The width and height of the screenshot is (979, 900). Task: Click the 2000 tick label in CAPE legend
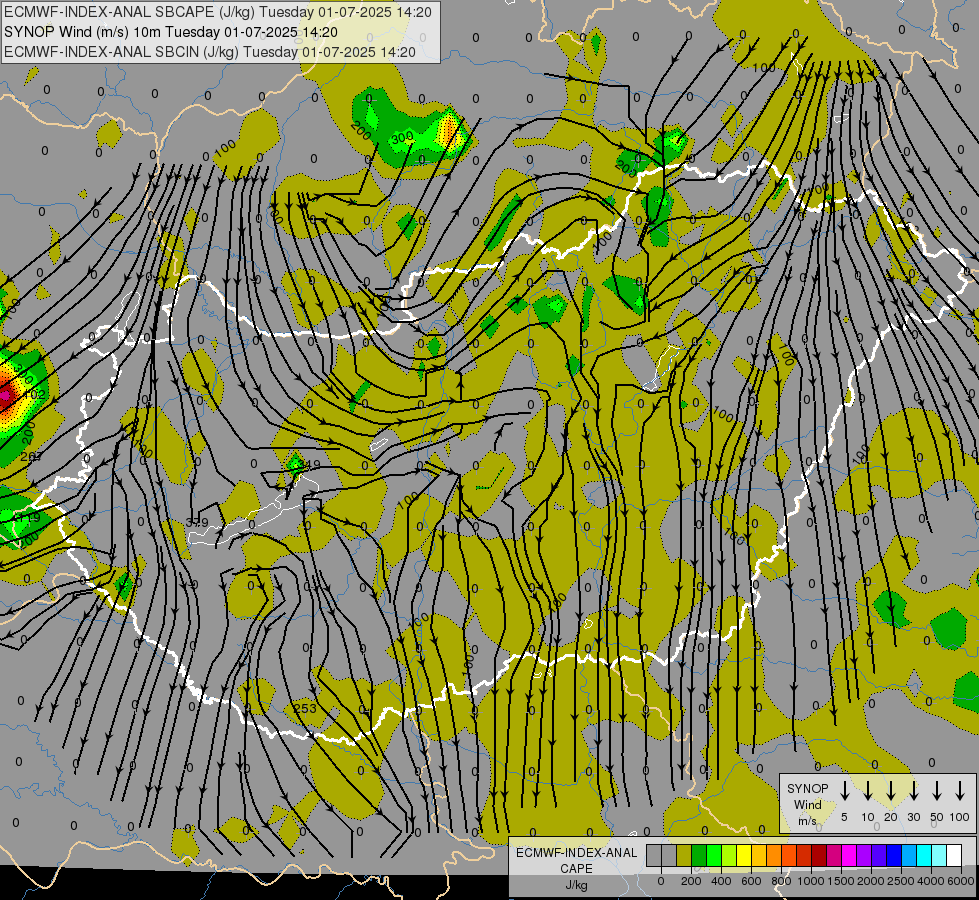pos(871,881)
